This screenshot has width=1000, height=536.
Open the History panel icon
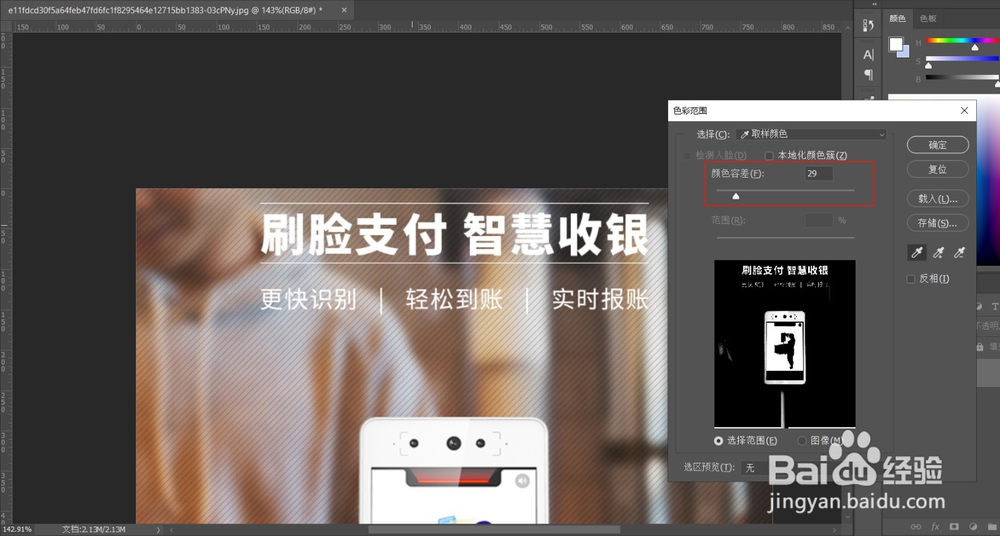coord(868,25)
